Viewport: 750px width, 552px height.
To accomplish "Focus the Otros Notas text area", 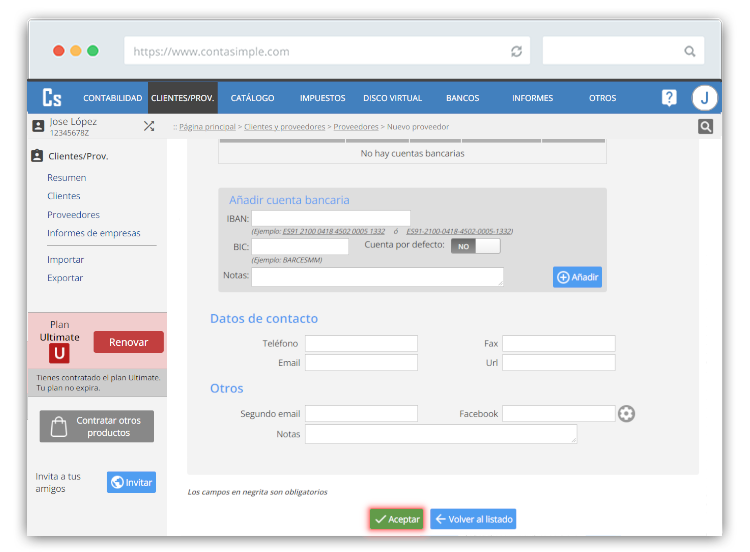I will [441, 434].
